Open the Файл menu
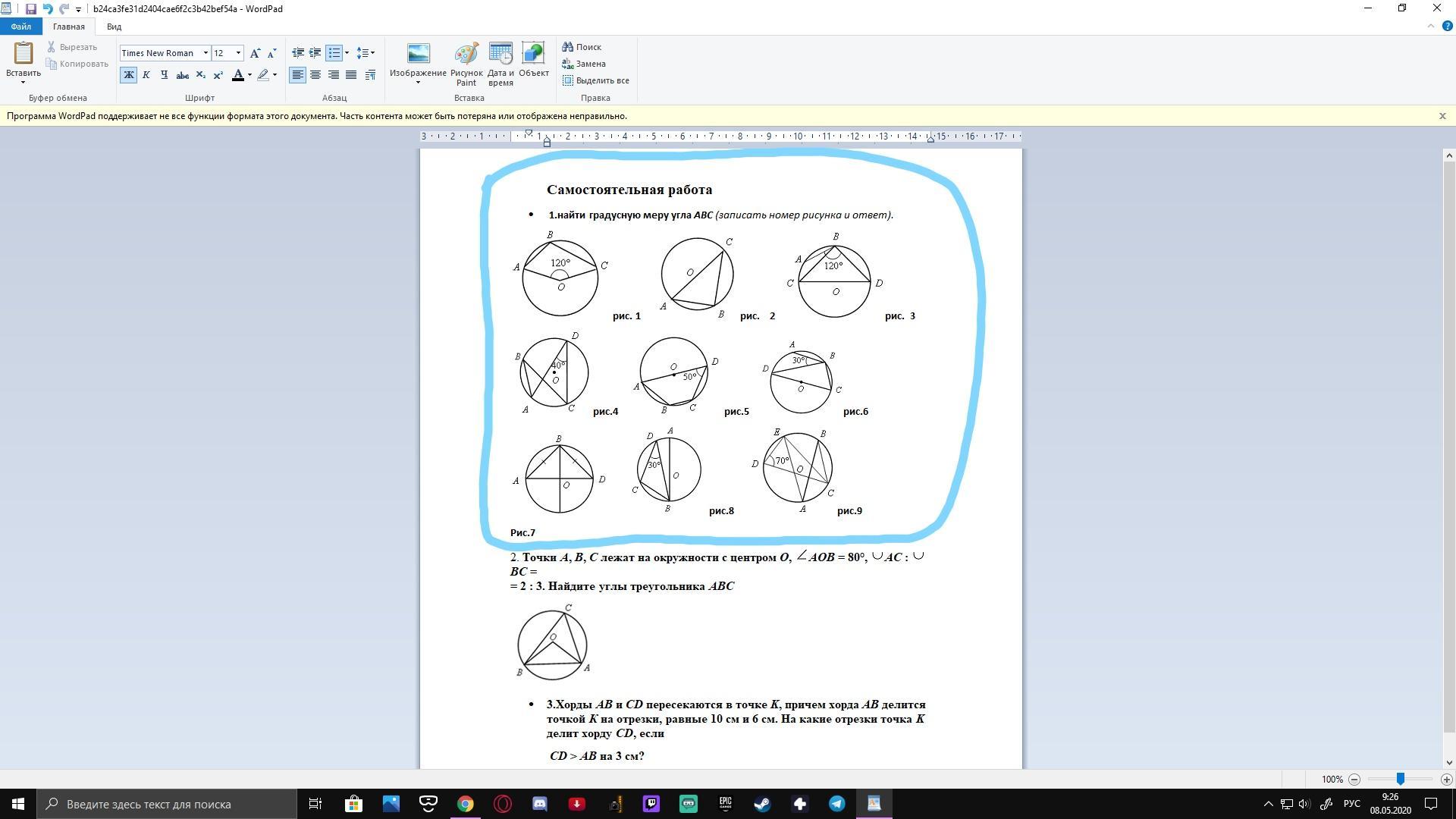 [x=21, y=27]
